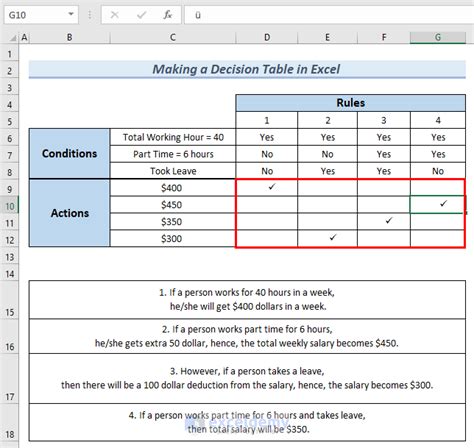Select column G header

coord(438,38)
